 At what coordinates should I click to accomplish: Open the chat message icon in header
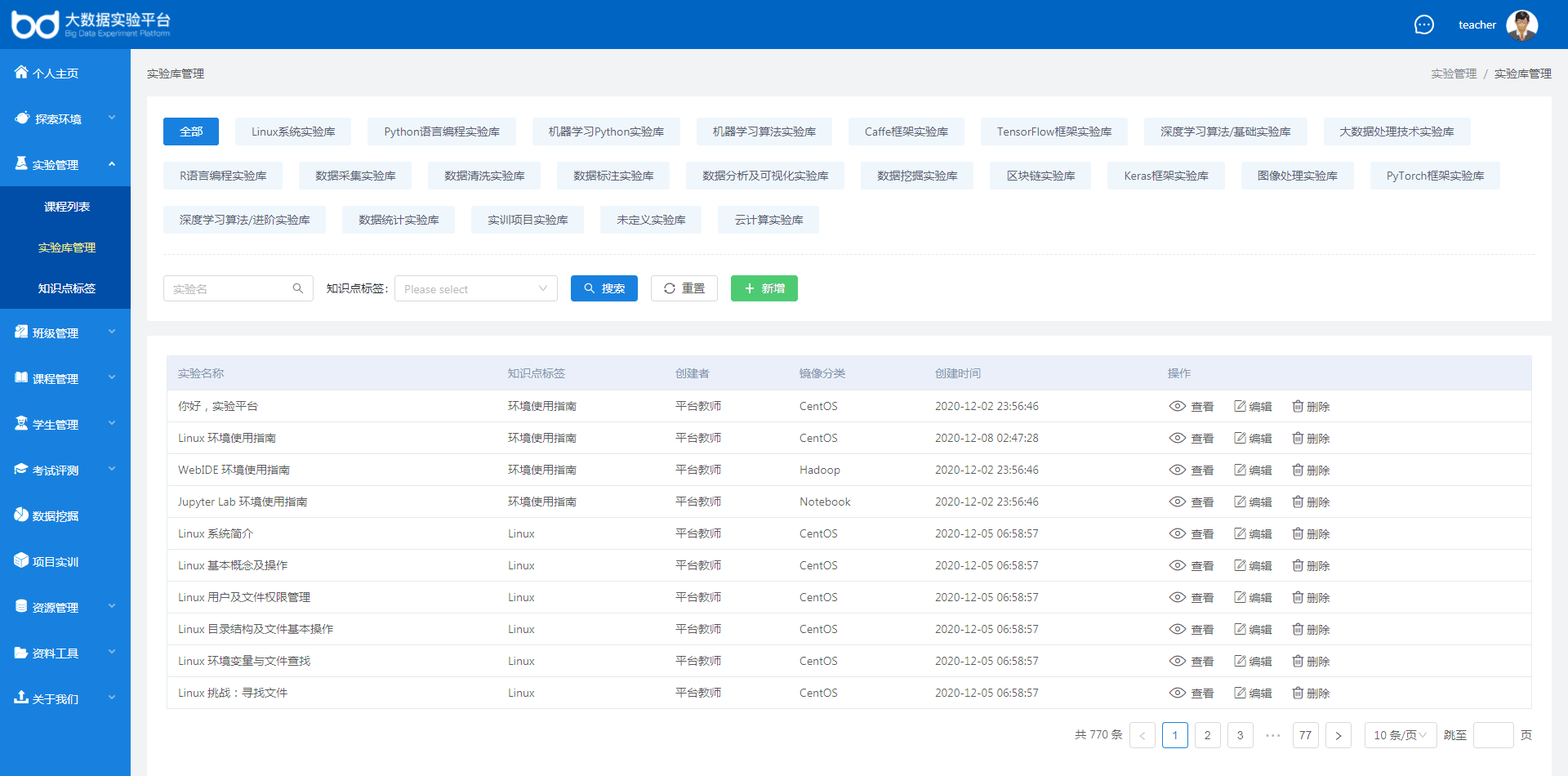(x=1423, y=25)
